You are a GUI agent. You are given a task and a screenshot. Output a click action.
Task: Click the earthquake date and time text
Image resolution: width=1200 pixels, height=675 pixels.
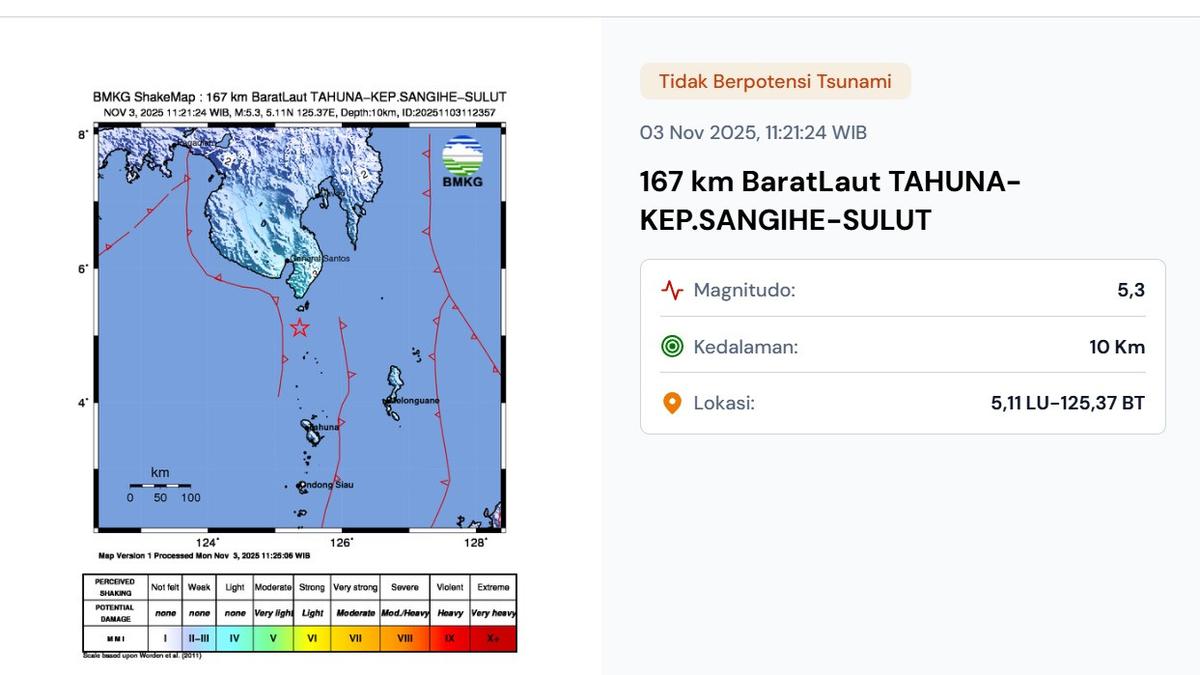[753, 132]
